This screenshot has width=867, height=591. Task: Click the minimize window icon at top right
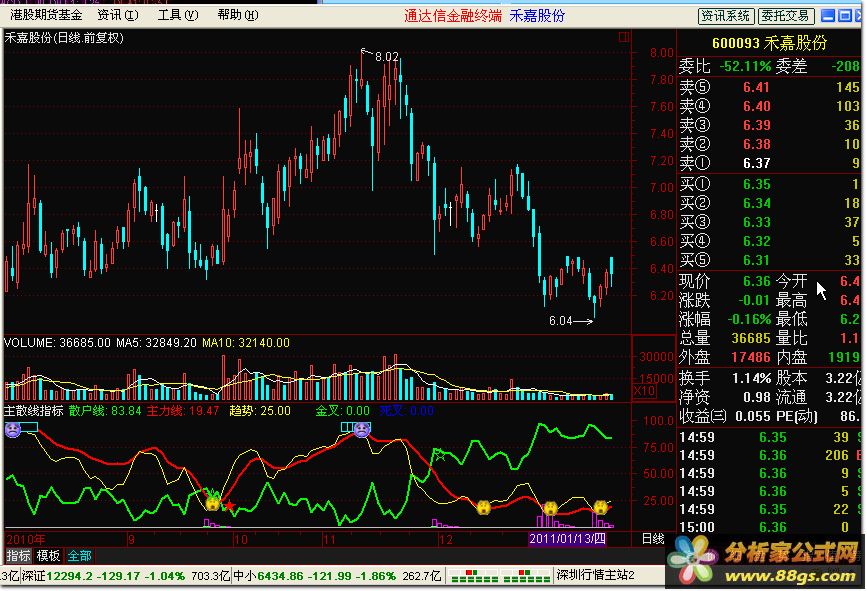pyautogui.click(x=828, y=15)
